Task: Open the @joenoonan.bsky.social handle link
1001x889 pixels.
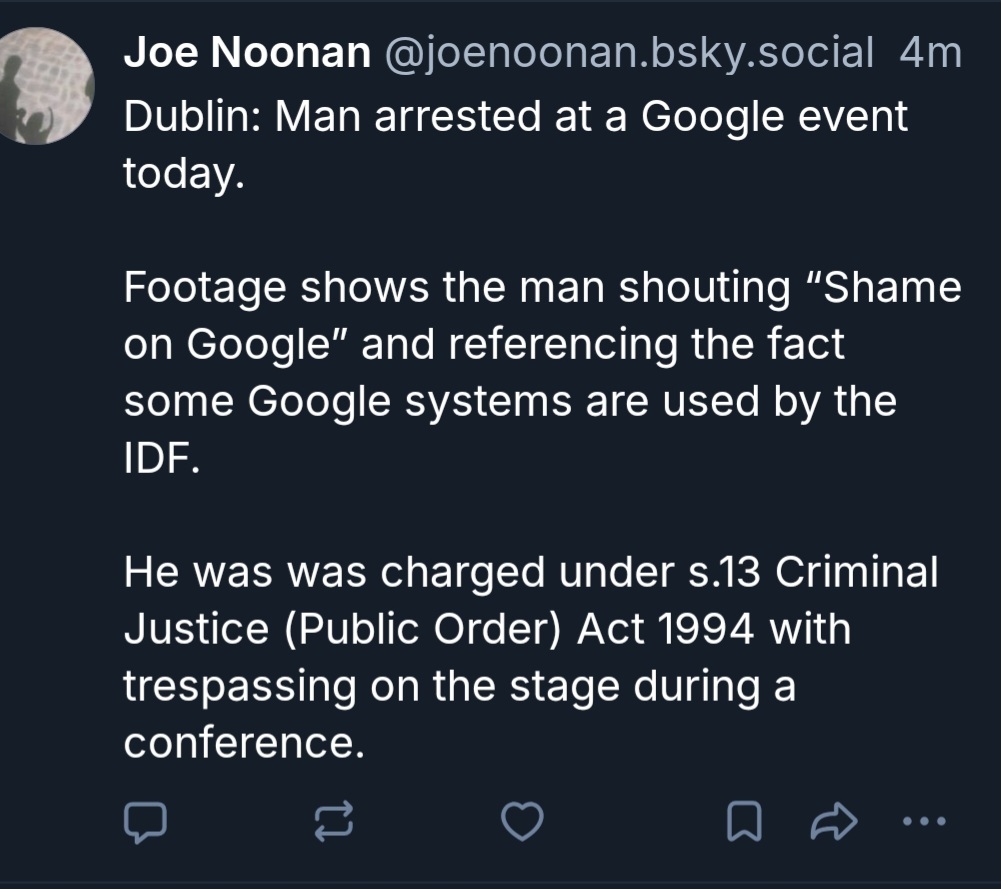Action: pyautogui.click(x=627, y=54)
